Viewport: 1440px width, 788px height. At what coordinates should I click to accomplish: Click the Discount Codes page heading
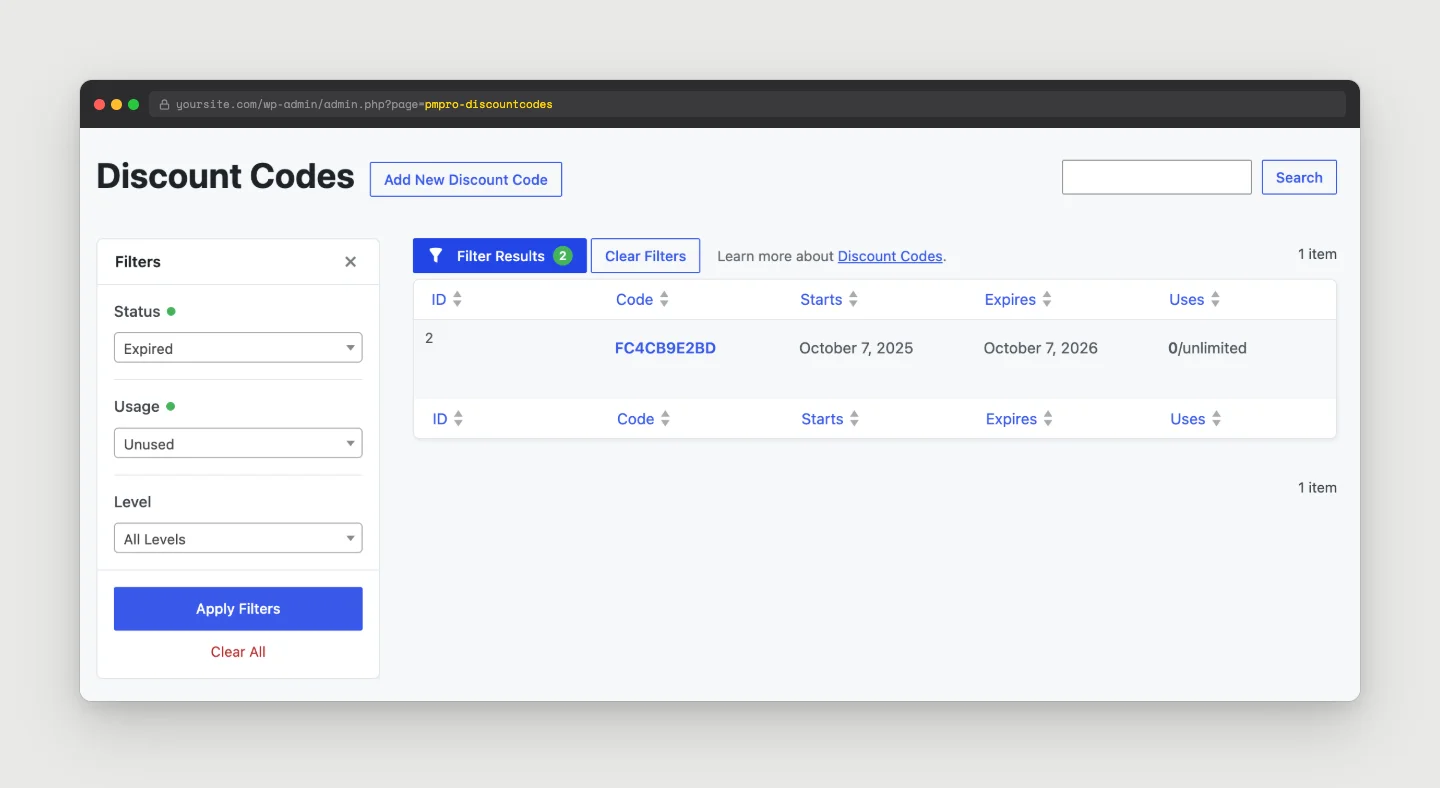pyautogui.click(x=225, y=177)
